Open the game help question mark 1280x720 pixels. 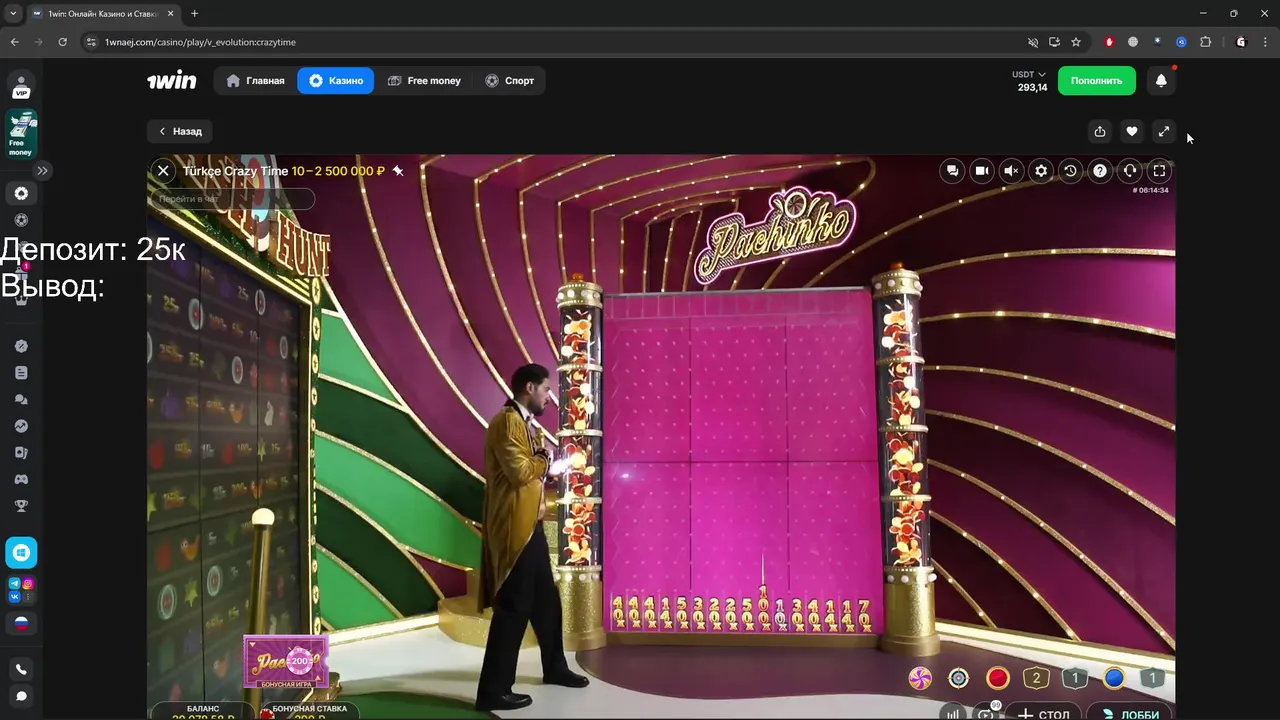1100,171
